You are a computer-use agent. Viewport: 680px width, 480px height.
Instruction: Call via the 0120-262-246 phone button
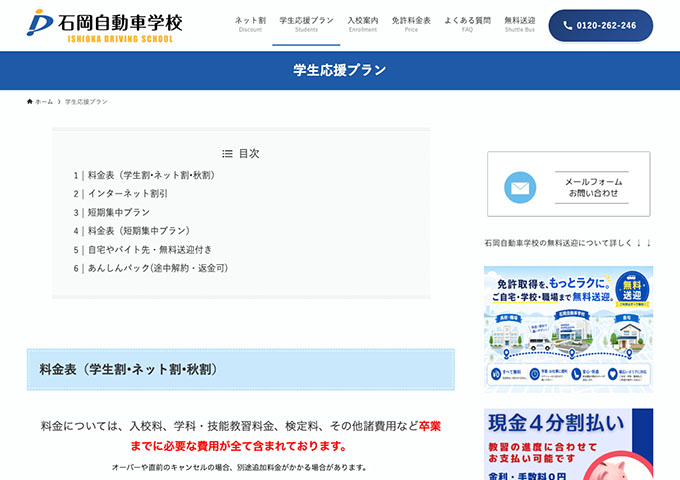coord(601,26)
